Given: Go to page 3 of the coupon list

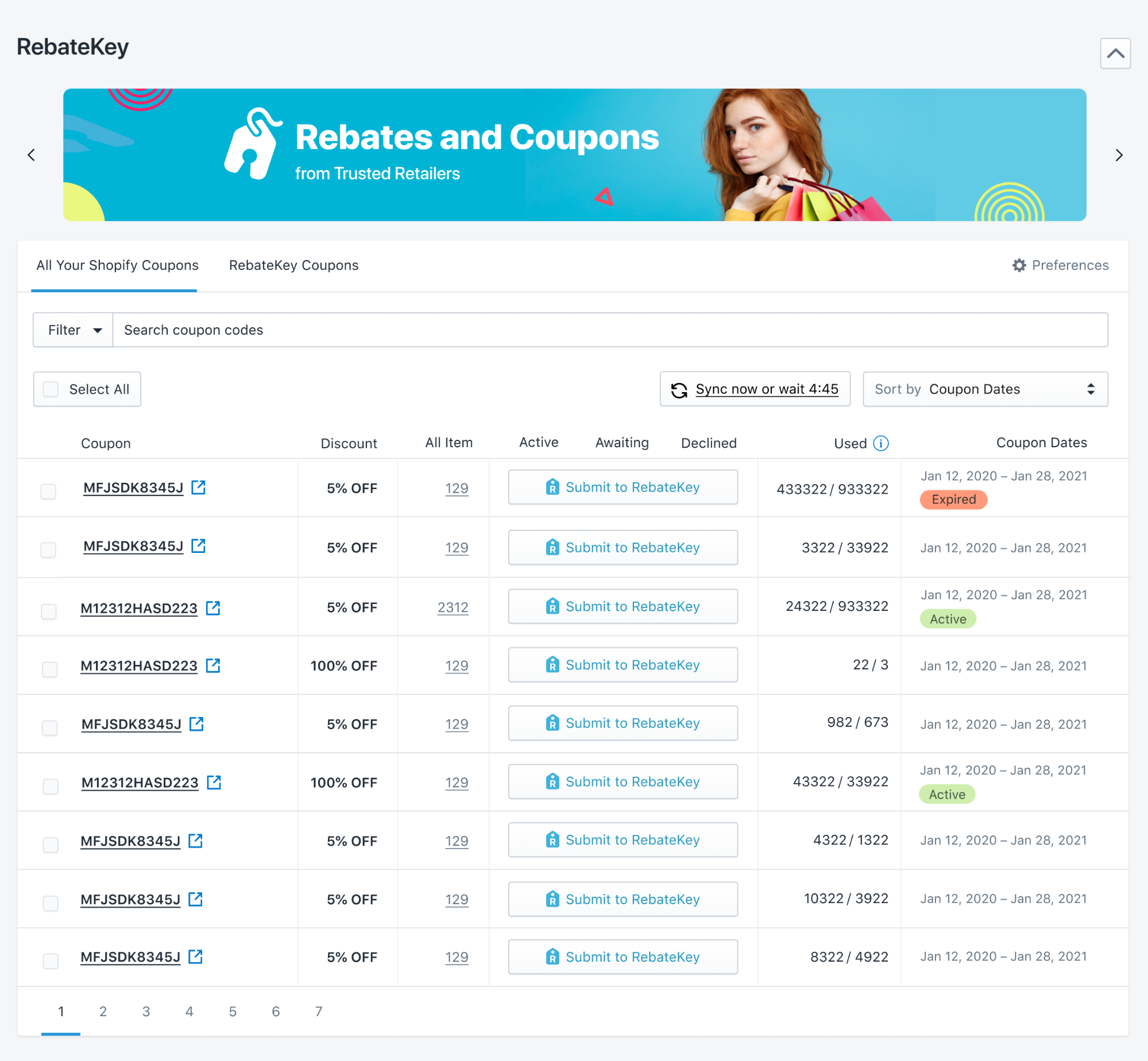Looking at the screenshot, I should point(146,1011).
